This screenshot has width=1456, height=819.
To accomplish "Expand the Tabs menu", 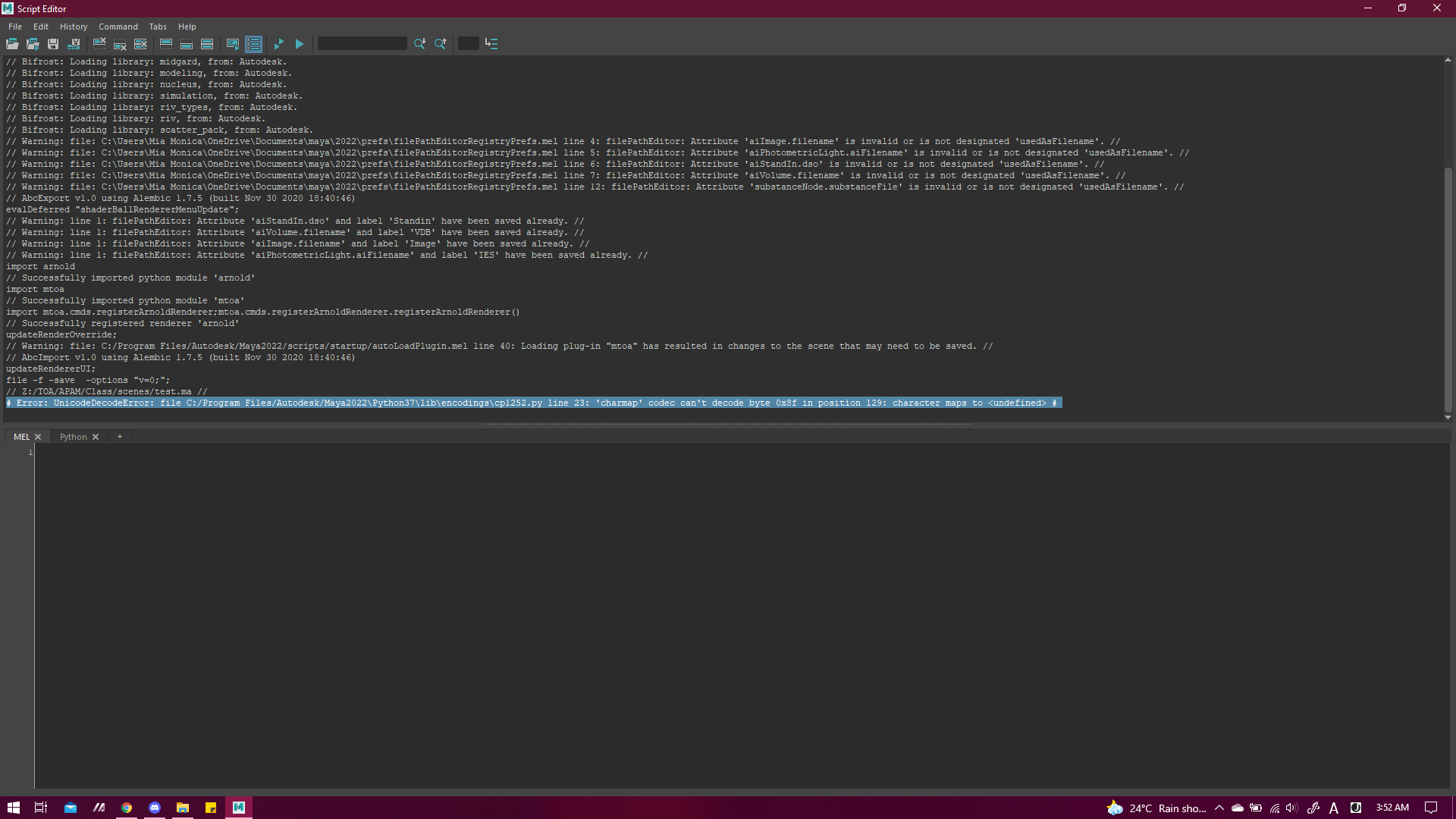I will pos(157,26).
